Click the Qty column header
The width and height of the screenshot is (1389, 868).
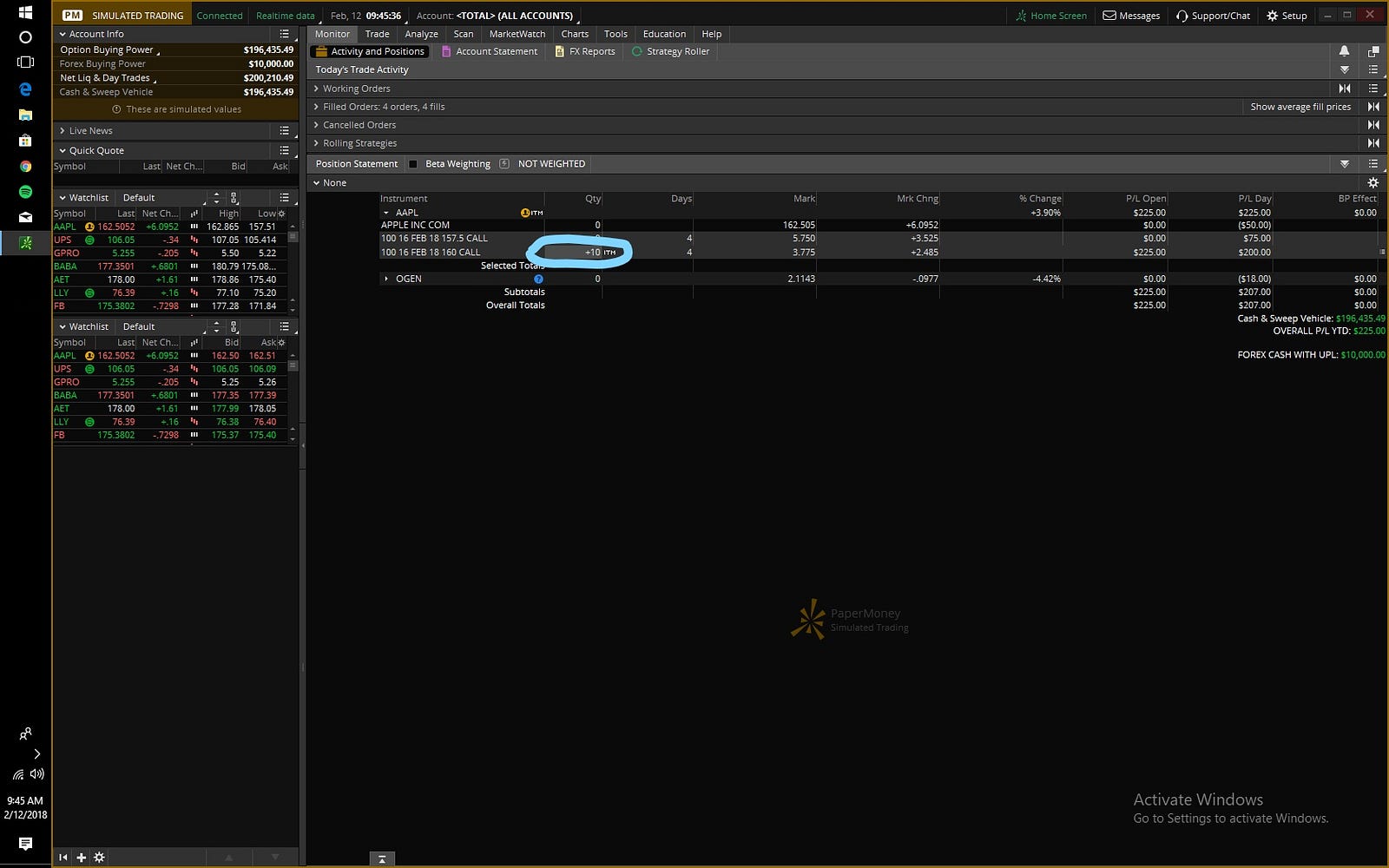click(x=593, y=199)
